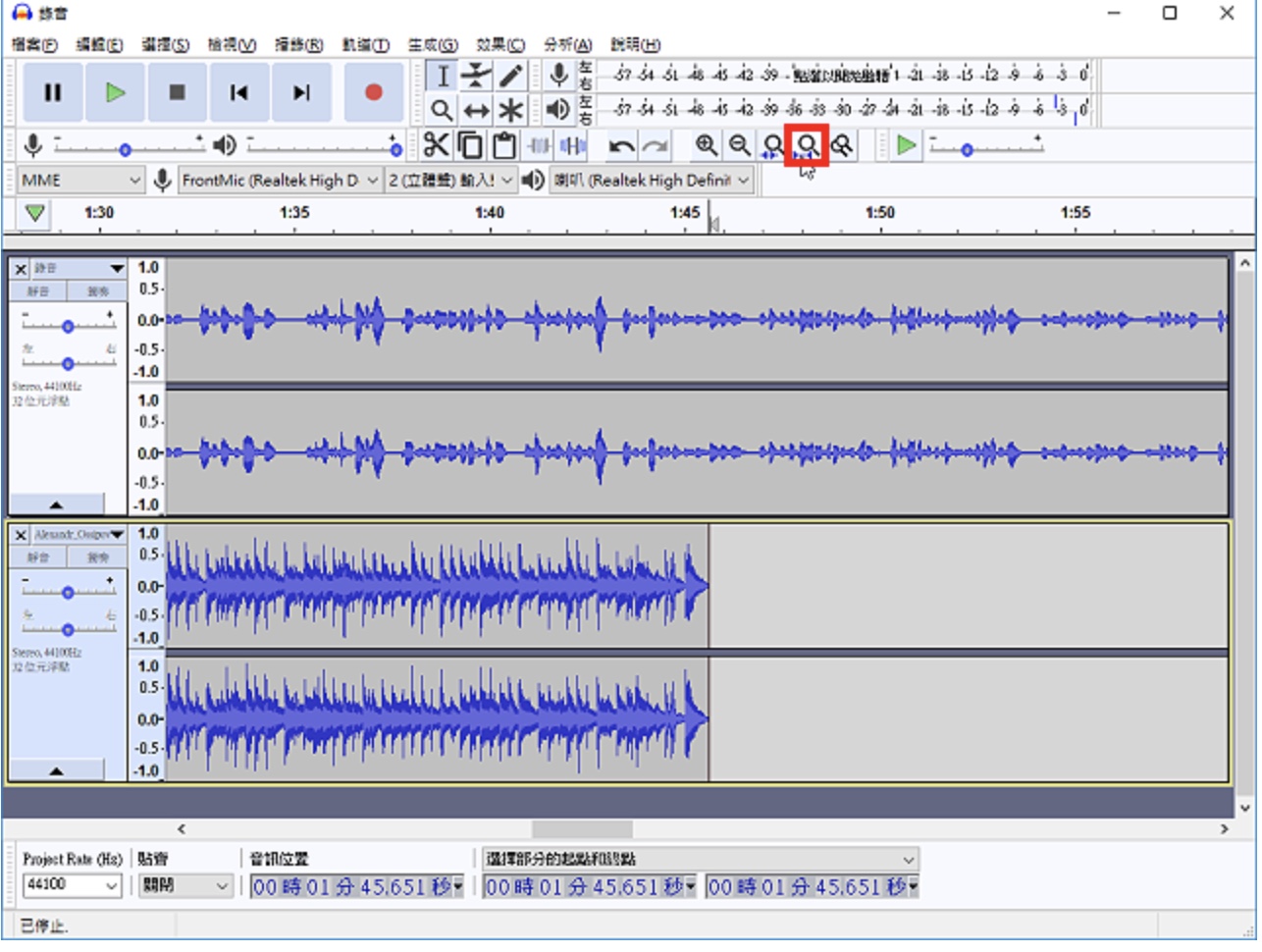
Task: Start recording with the red Record button
Action: tap(373, 92)
